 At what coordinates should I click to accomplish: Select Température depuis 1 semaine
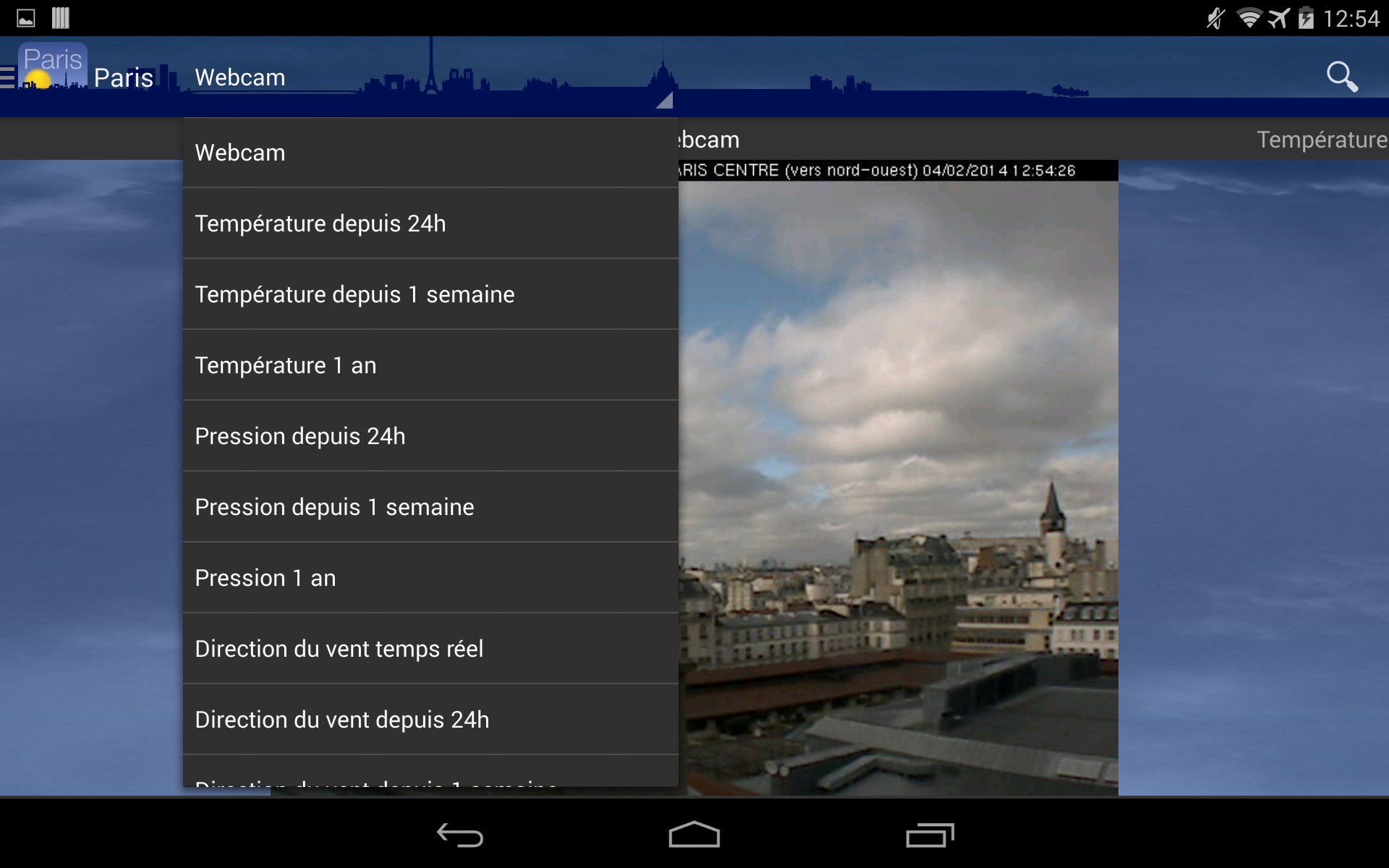430,294
